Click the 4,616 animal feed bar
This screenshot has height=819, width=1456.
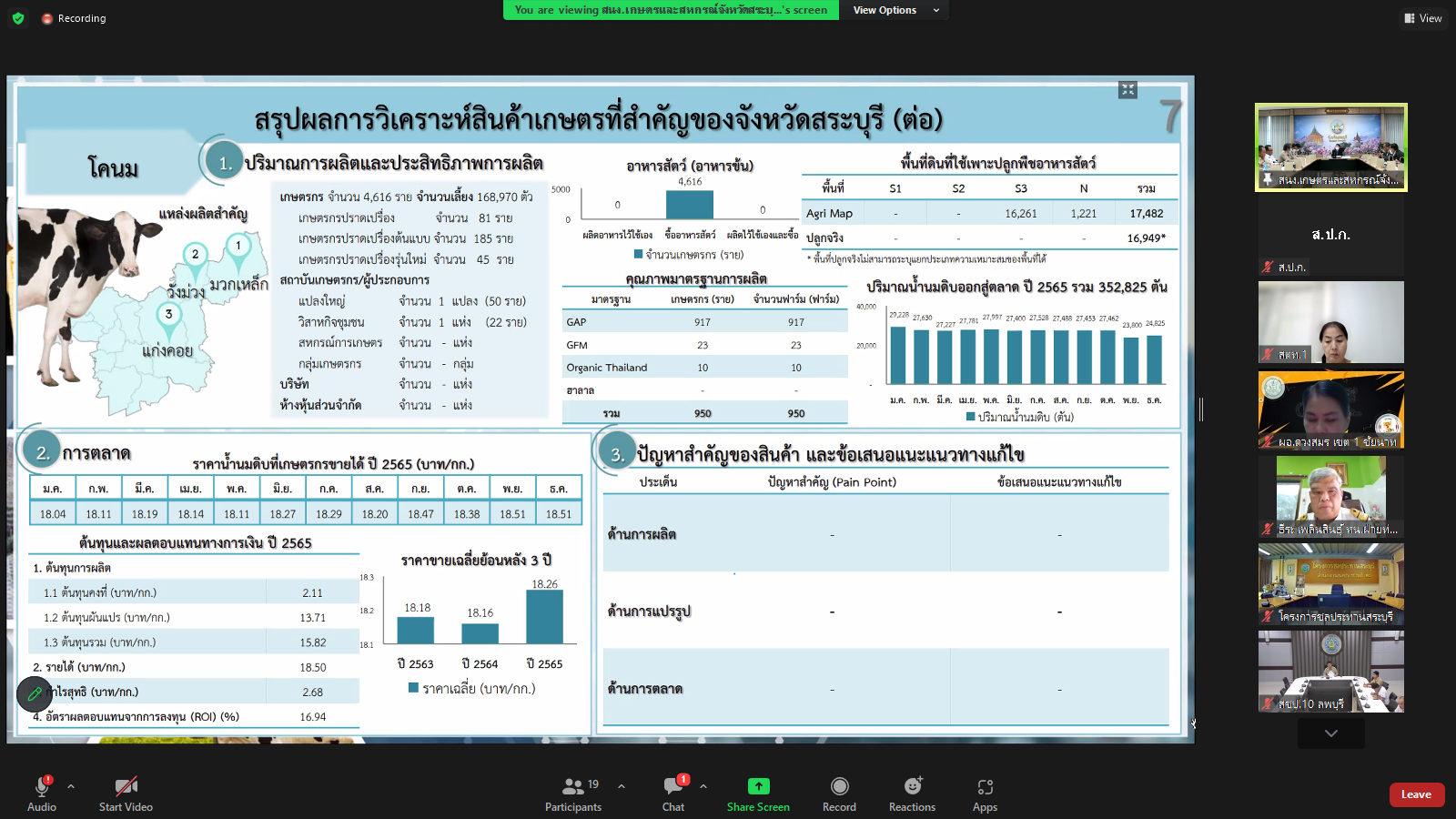[690, 205]
